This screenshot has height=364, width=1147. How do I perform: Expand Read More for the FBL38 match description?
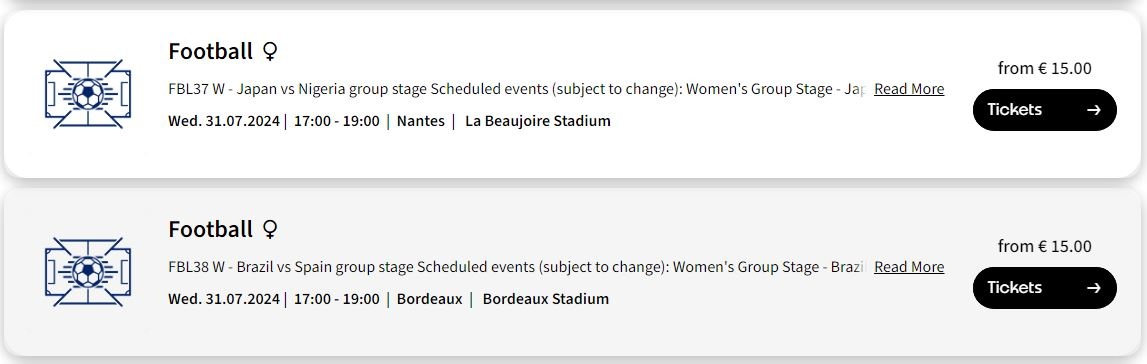point(909,267)
